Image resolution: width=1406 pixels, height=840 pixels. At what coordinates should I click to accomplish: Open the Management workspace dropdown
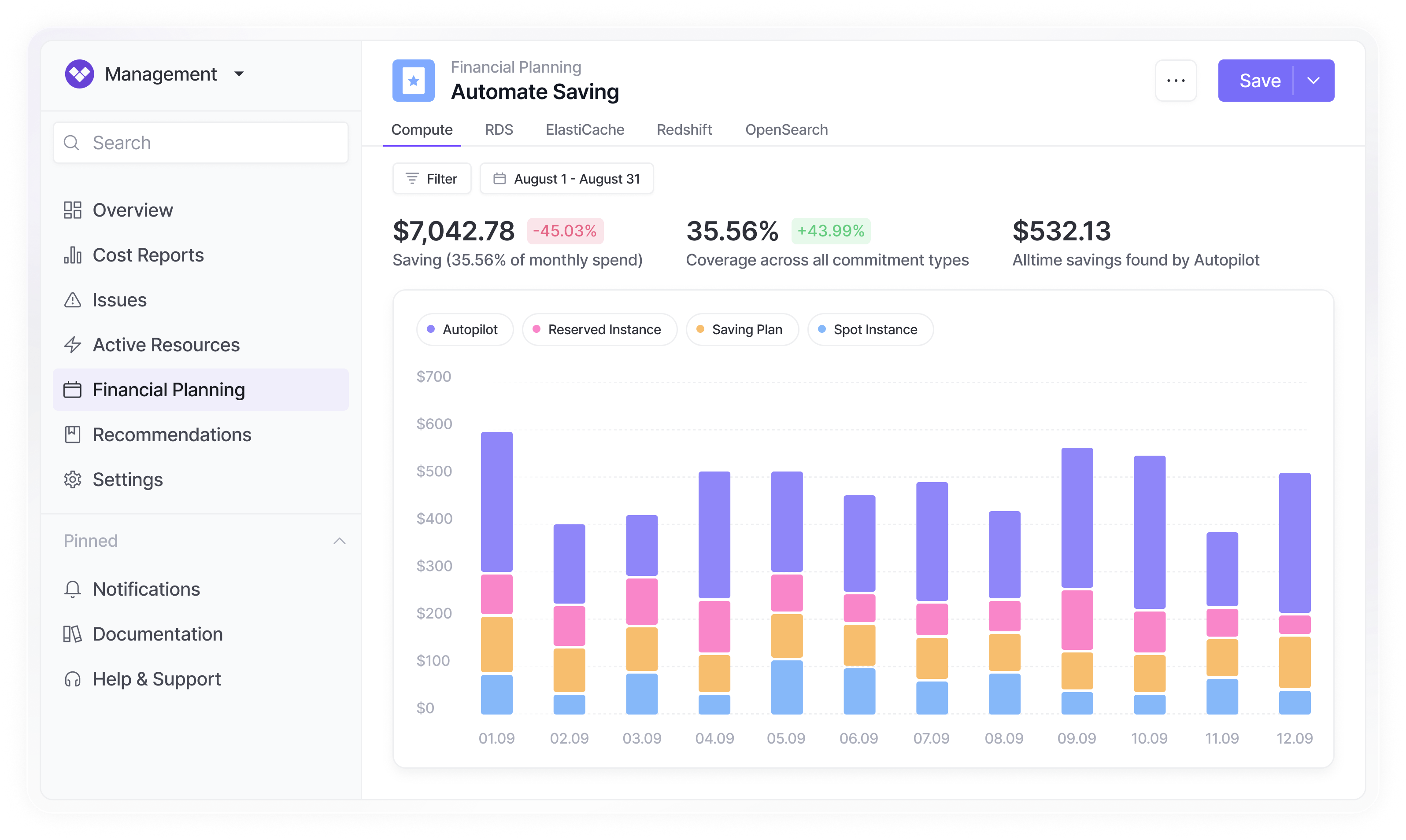[239, 74]
